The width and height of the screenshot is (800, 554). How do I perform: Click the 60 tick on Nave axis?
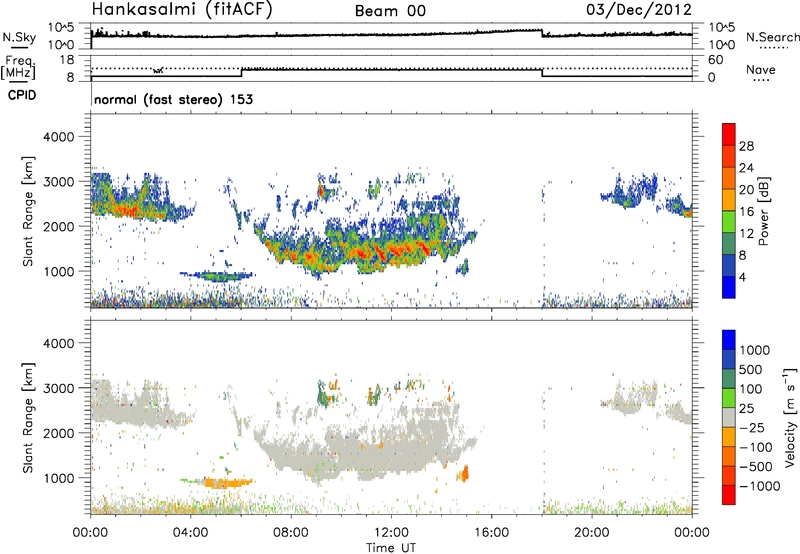(715, 60)
